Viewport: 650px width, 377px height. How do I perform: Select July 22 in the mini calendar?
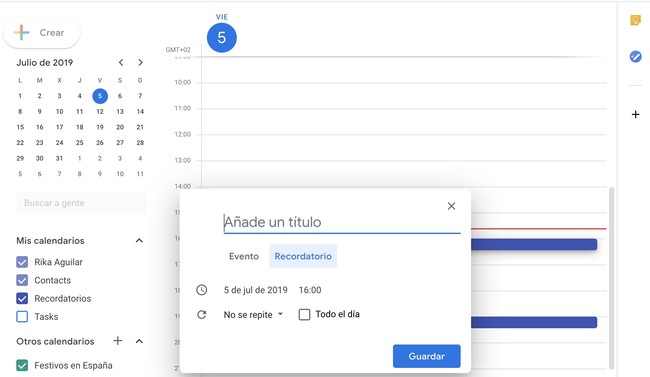tap(20, 143)
